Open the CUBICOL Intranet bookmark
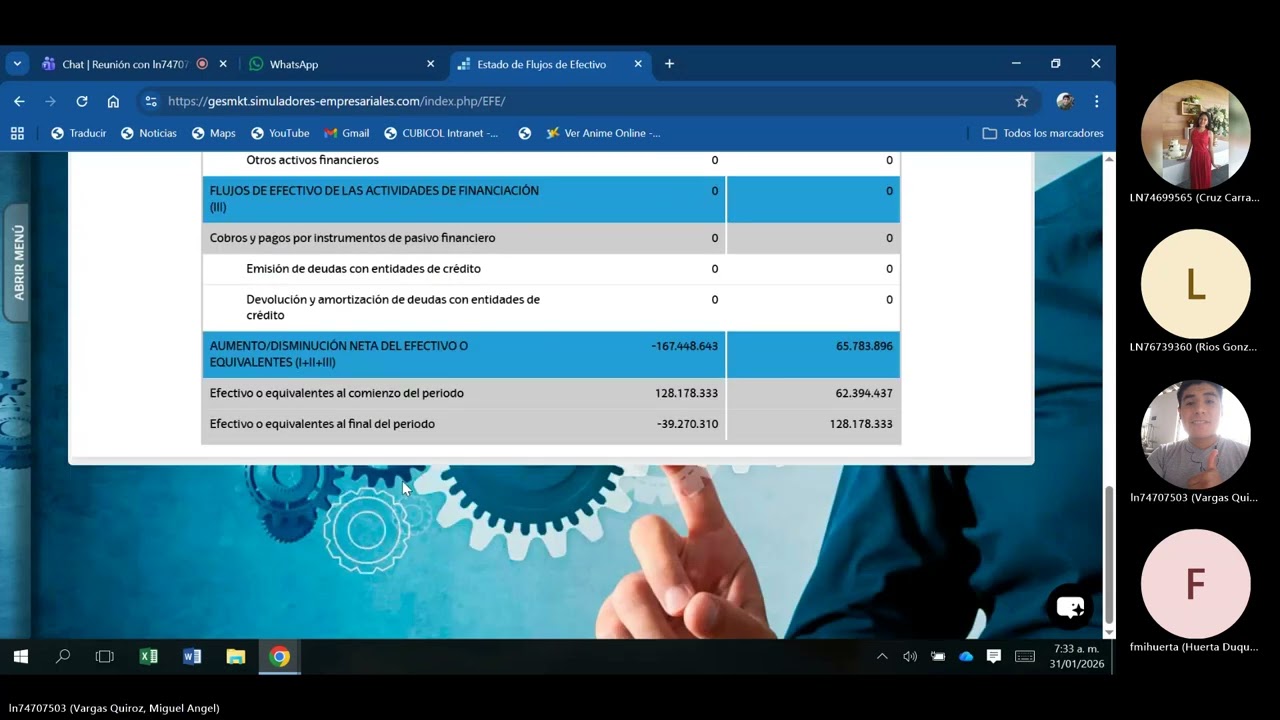1280x720 pixels. (x=441, y=133)
